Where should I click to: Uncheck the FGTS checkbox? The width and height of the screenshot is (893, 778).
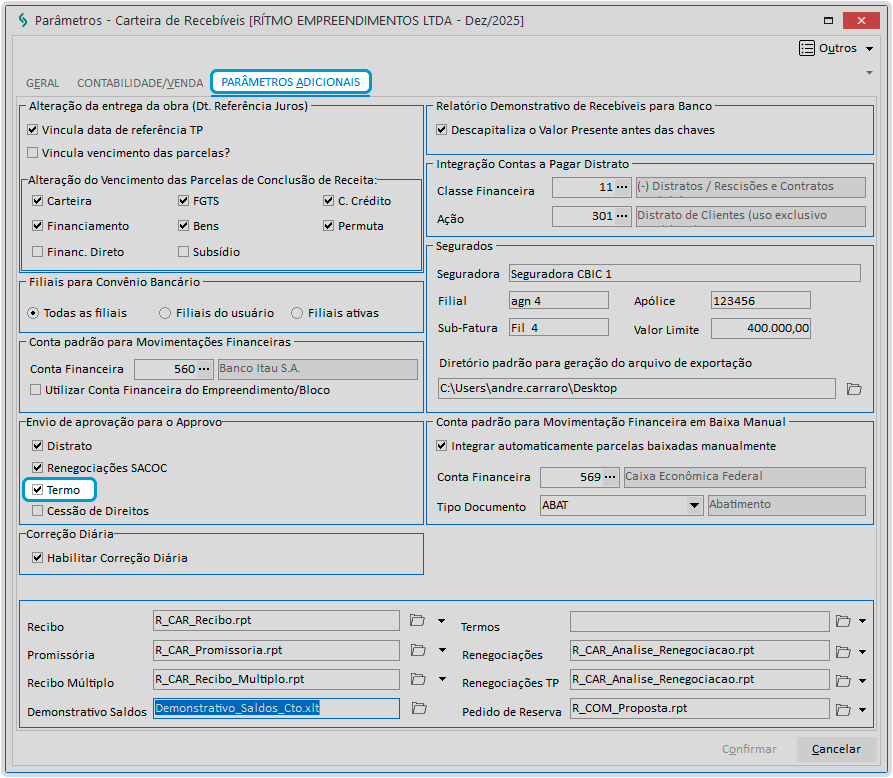183,200
